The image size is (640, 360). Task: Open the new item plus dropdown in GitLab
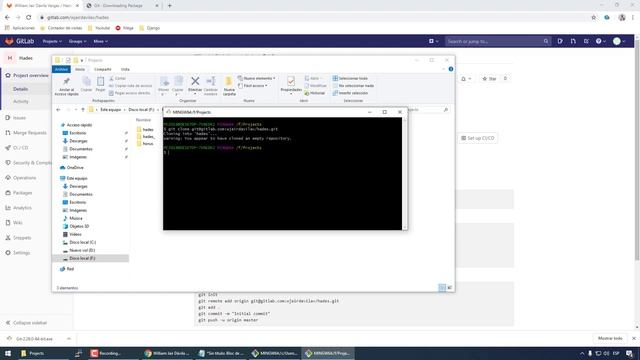coord(433,41)
